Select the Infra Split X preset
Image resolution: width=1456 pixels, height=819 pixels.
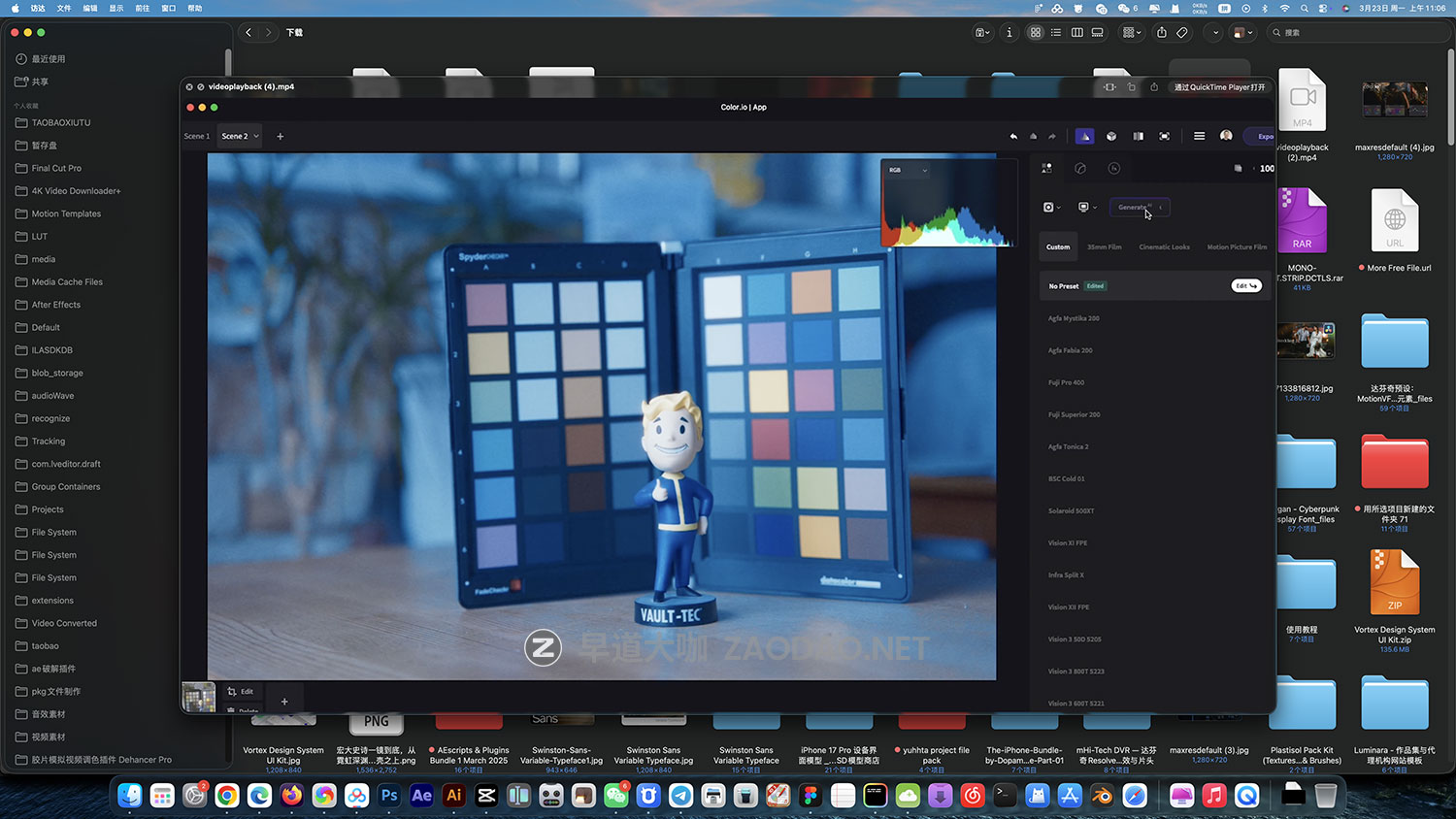pyautogui.click(x=1066, y=574)
